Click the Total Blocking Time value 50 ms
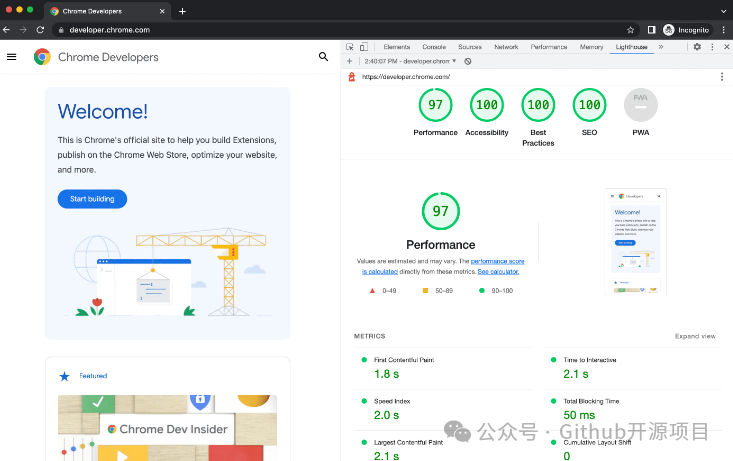 (x=579, y=415)
